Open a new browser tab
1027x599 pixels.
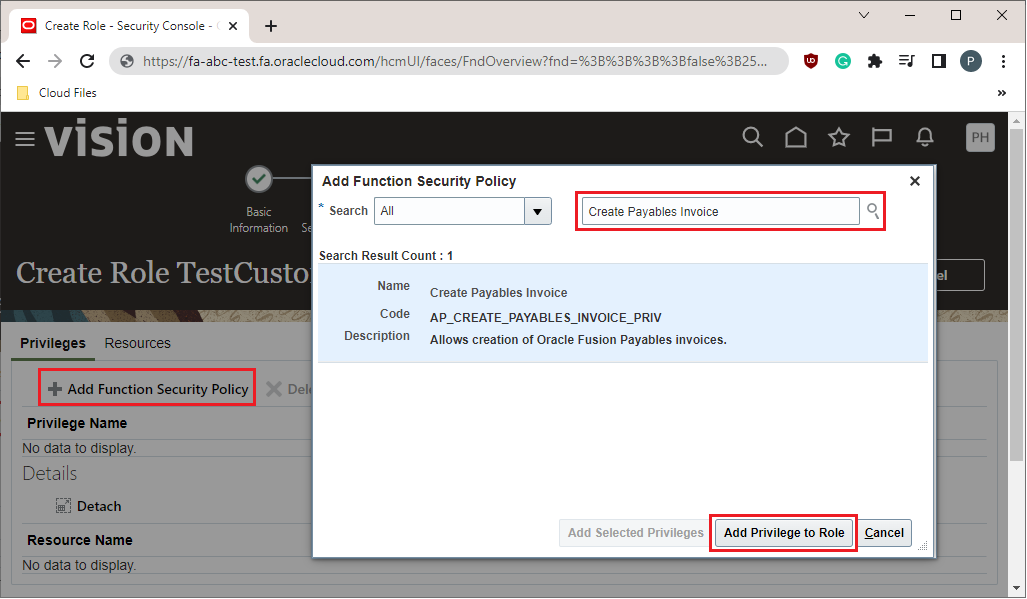point(271,26)
